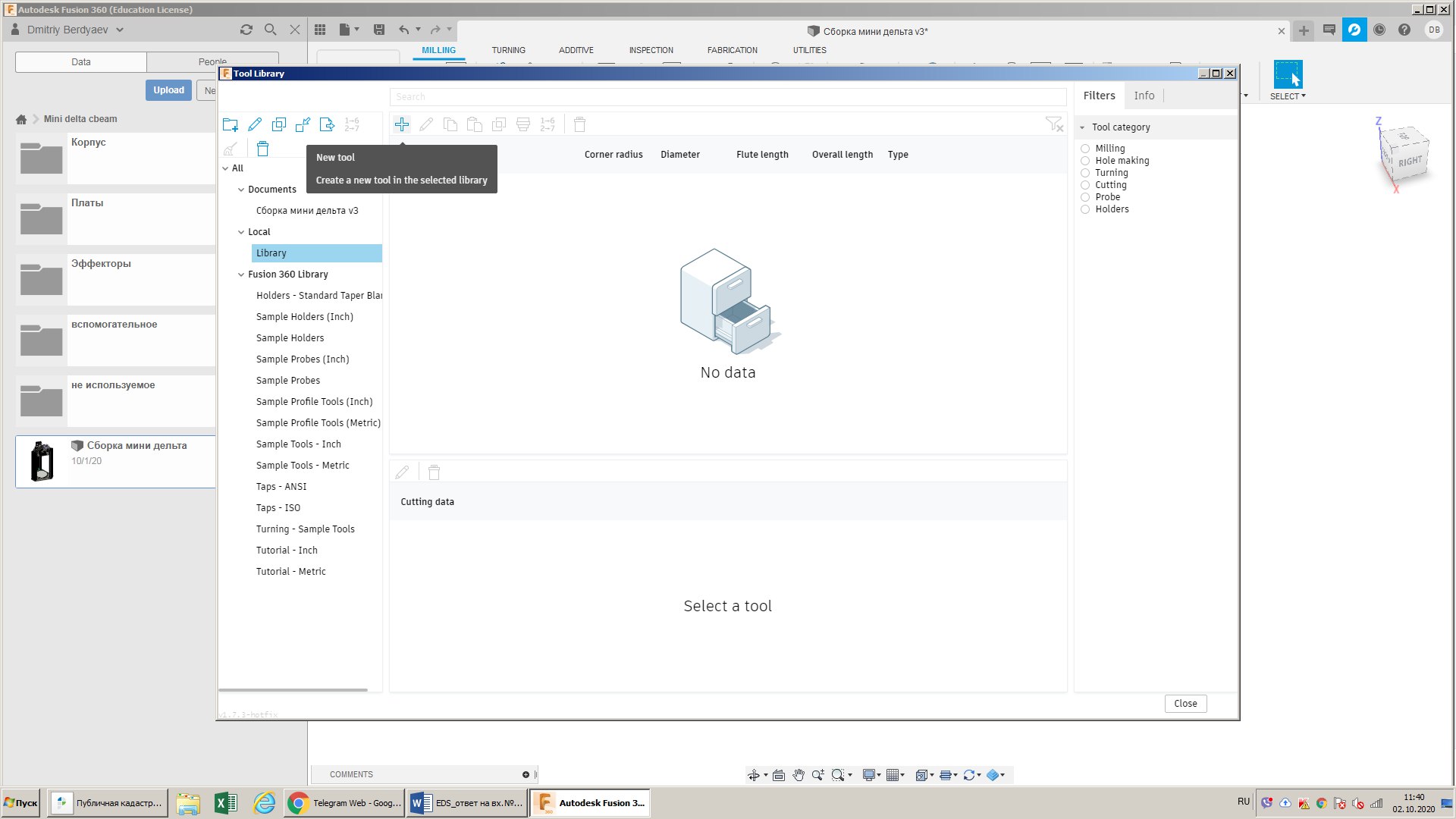Click the paste tool icon
The width and height of the screenshot is (1456, 819).
(x=475, y=124)
